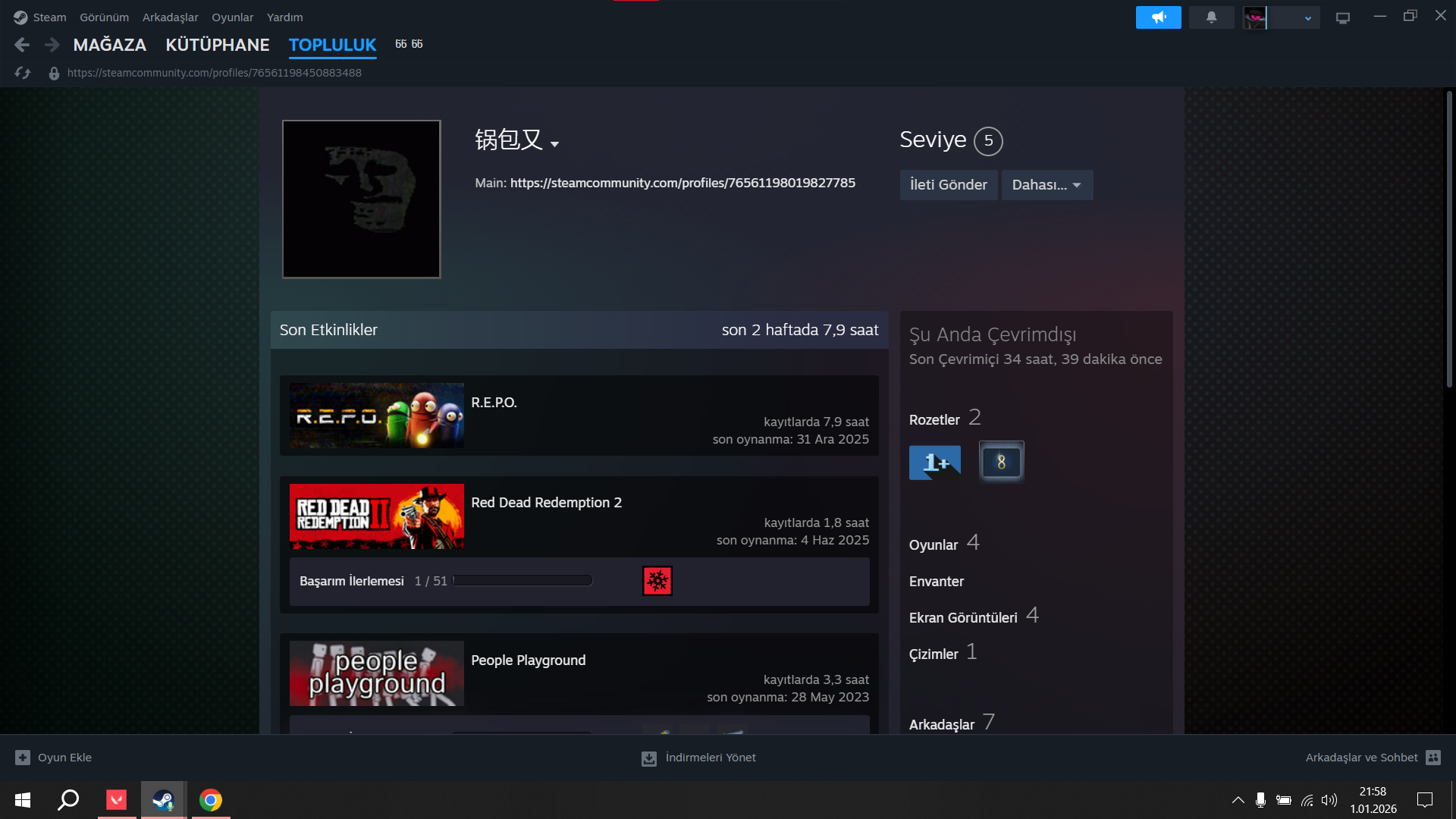Open the Envanter link
1456x819 pixels.
(x=937, y=582)
